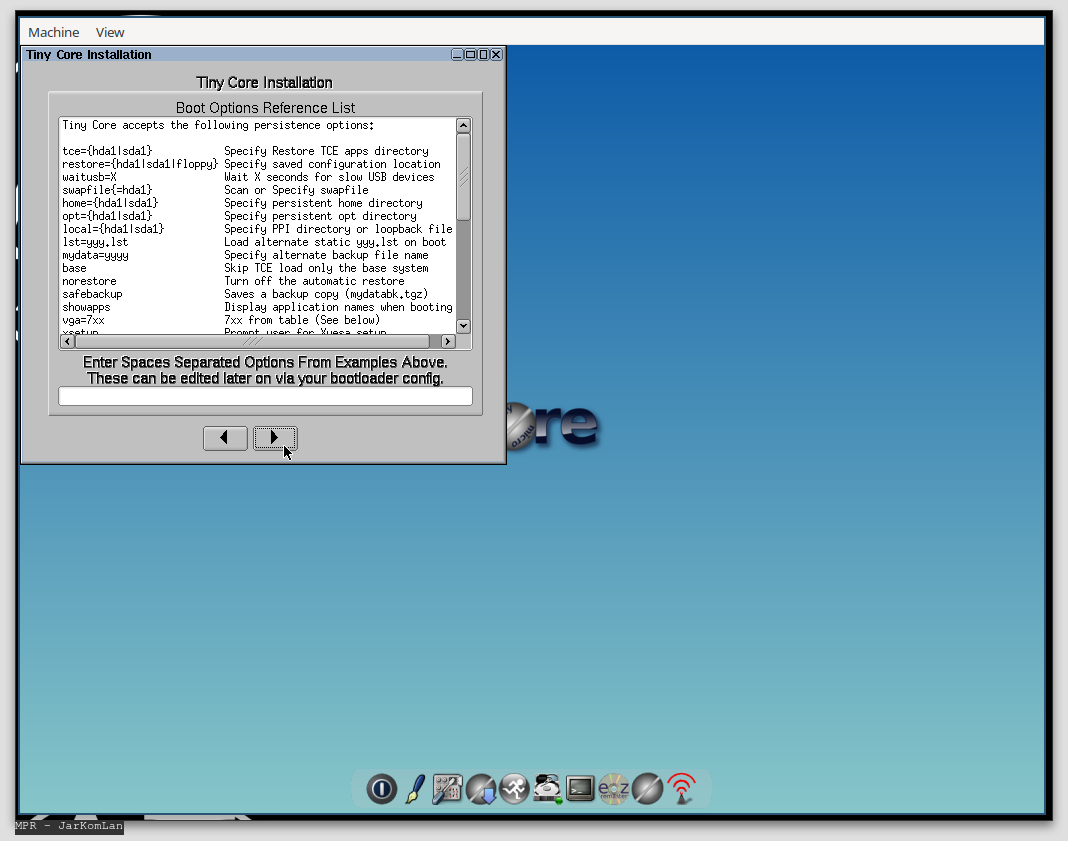Open the ezremaster tool
The image size is (1068, 841).
point(614,789)
